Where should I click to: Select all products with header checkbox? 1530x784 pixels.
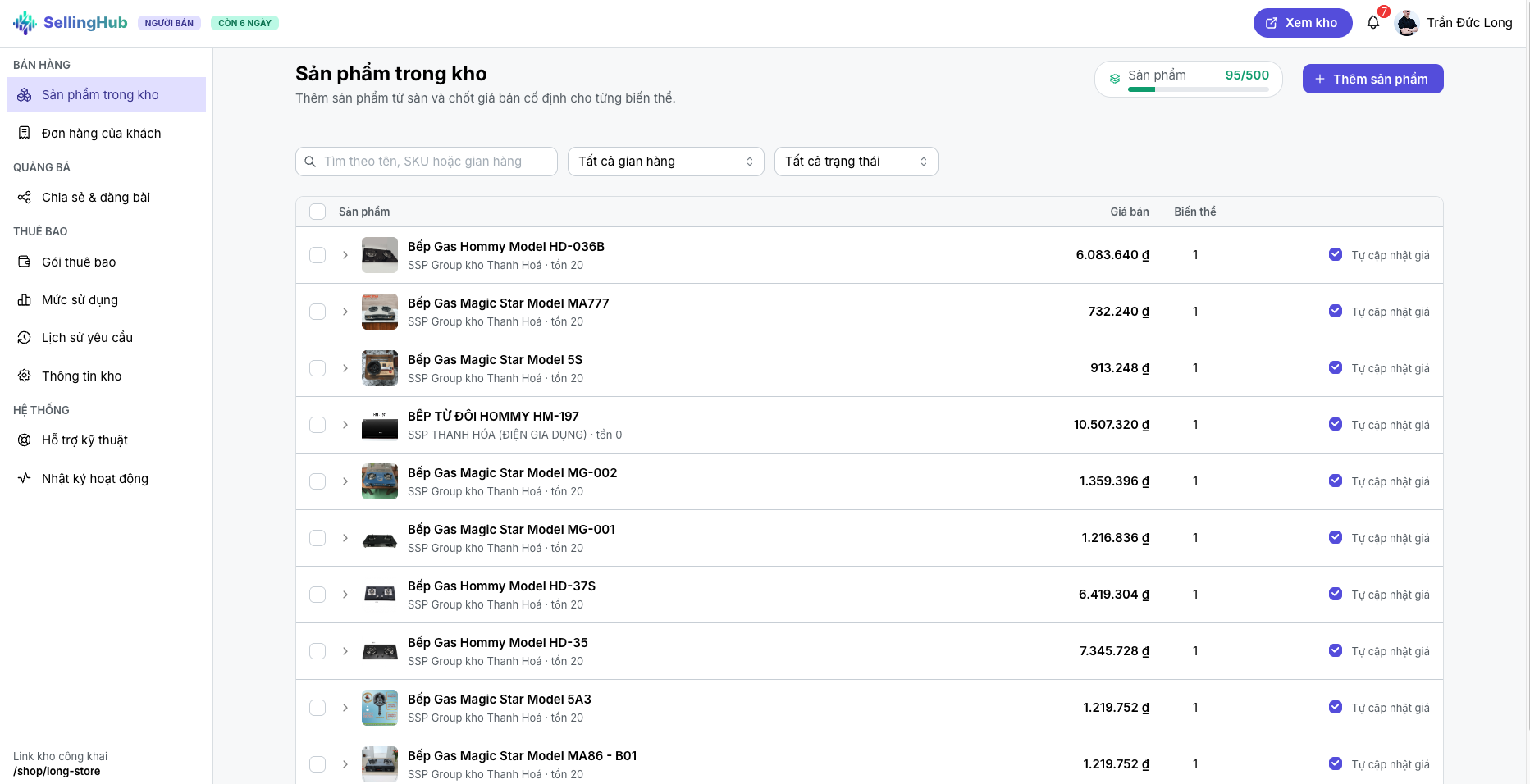(x=317, y=212)
